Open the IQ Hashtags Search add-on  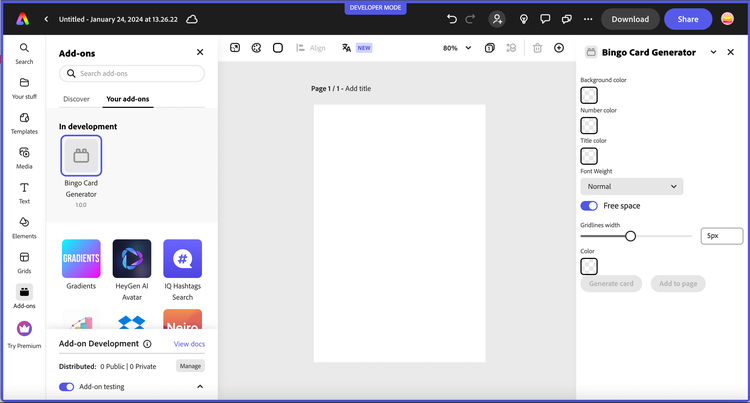click(182, 258)
